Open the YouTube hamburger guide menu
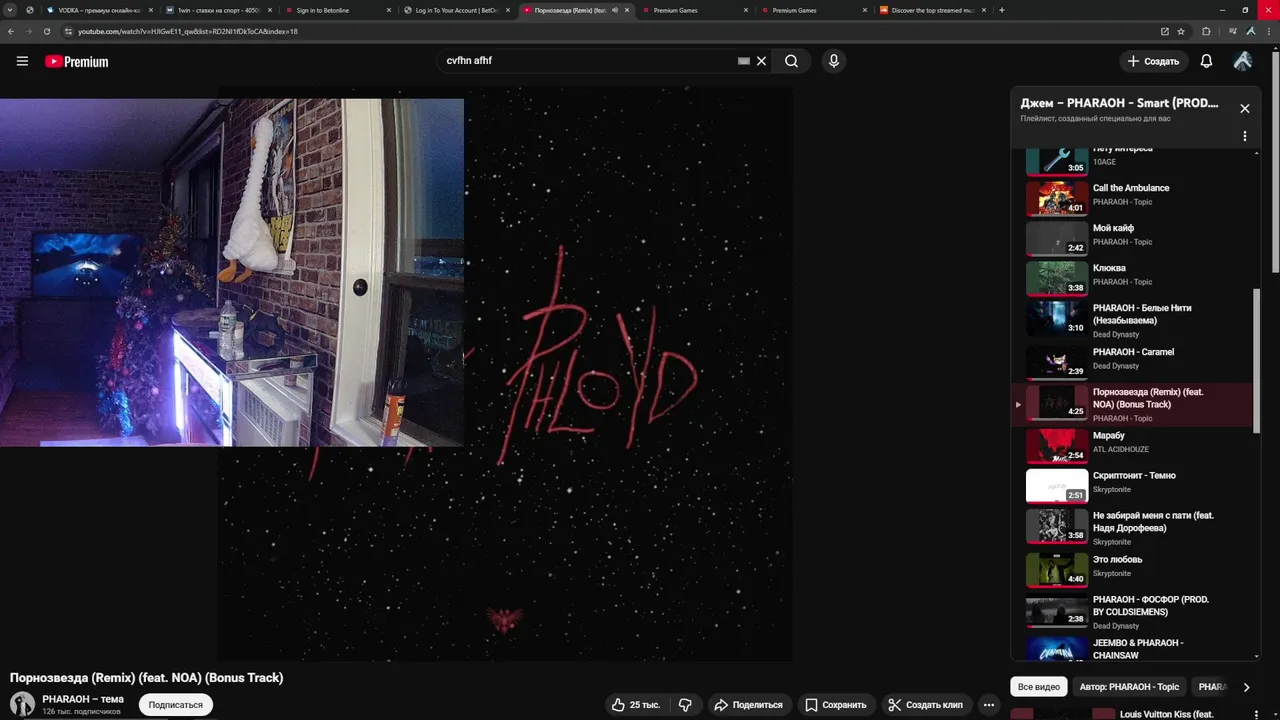The image size is (1280, 720). pos(22,61)
